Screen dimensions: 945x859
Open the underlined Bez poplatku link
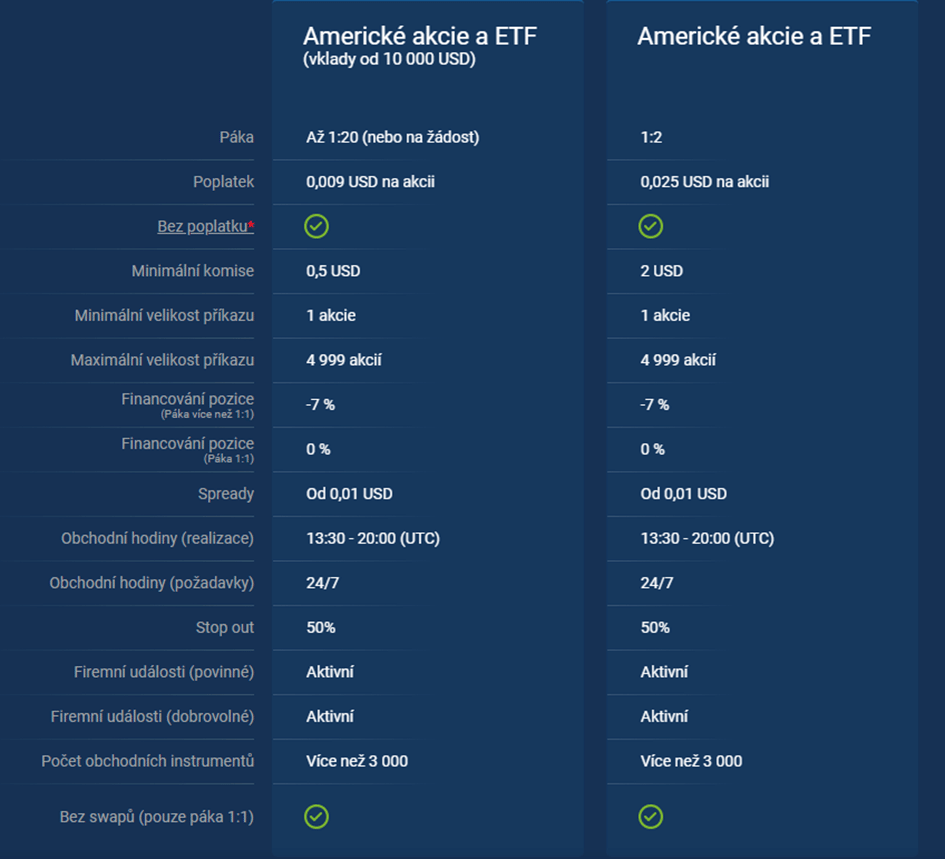click(202, 227)
